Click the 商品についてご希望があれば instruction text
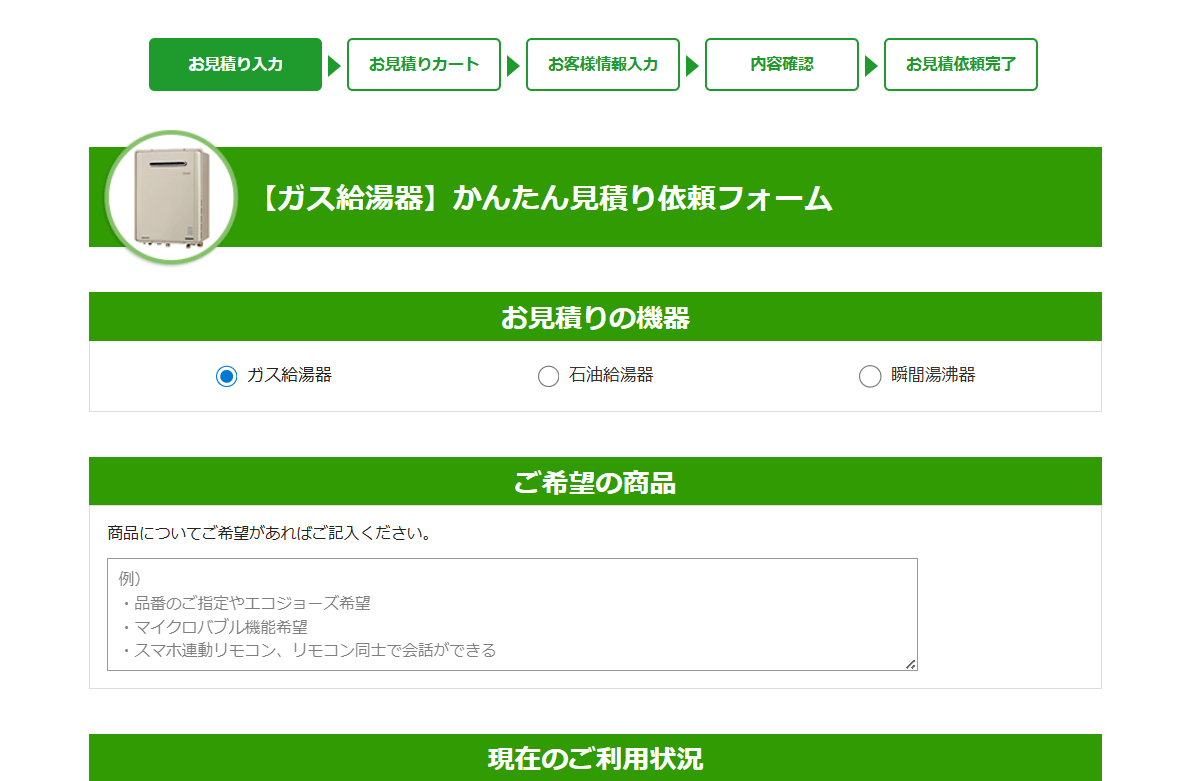1178x781 pixels. [x=270, y=533]
